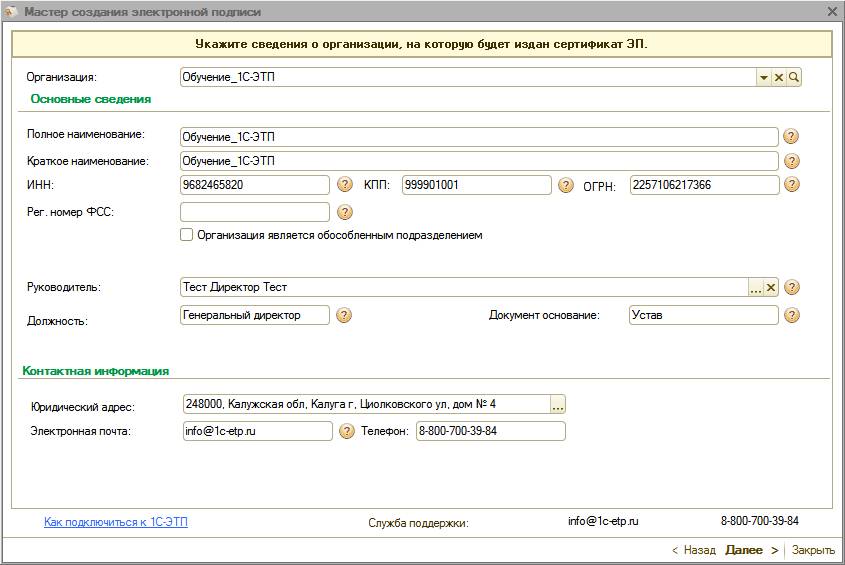Screen dimensions: 845x565
Task: Click help icon next to Полное наименование field
Action: pyautogui.click(x=792, y=137)
